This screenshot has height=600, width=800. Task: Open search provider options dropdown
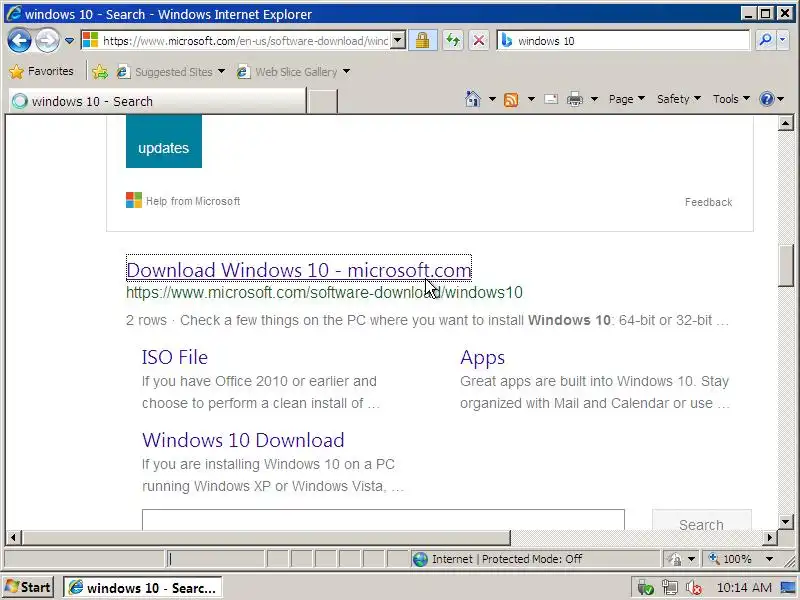click(x=783, y=40)
